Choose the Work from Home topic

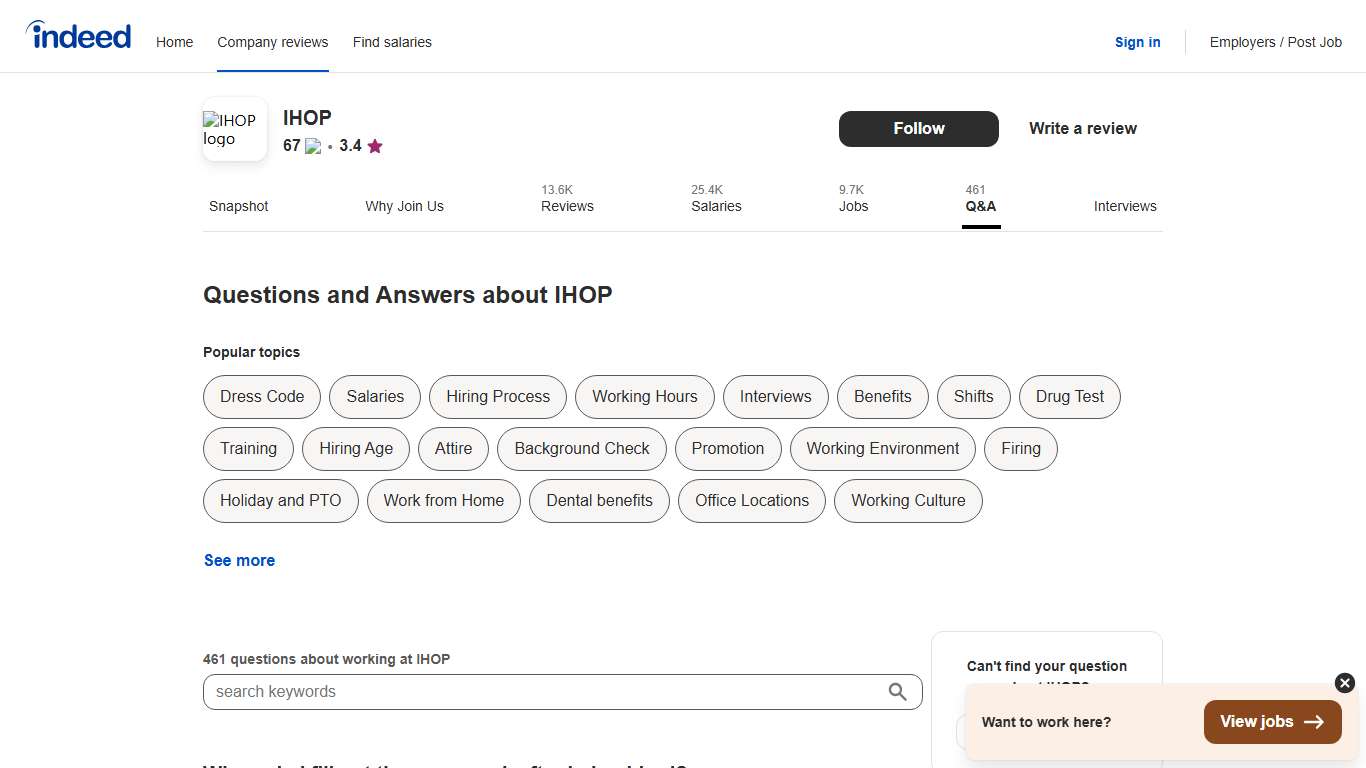coord(443,501)
